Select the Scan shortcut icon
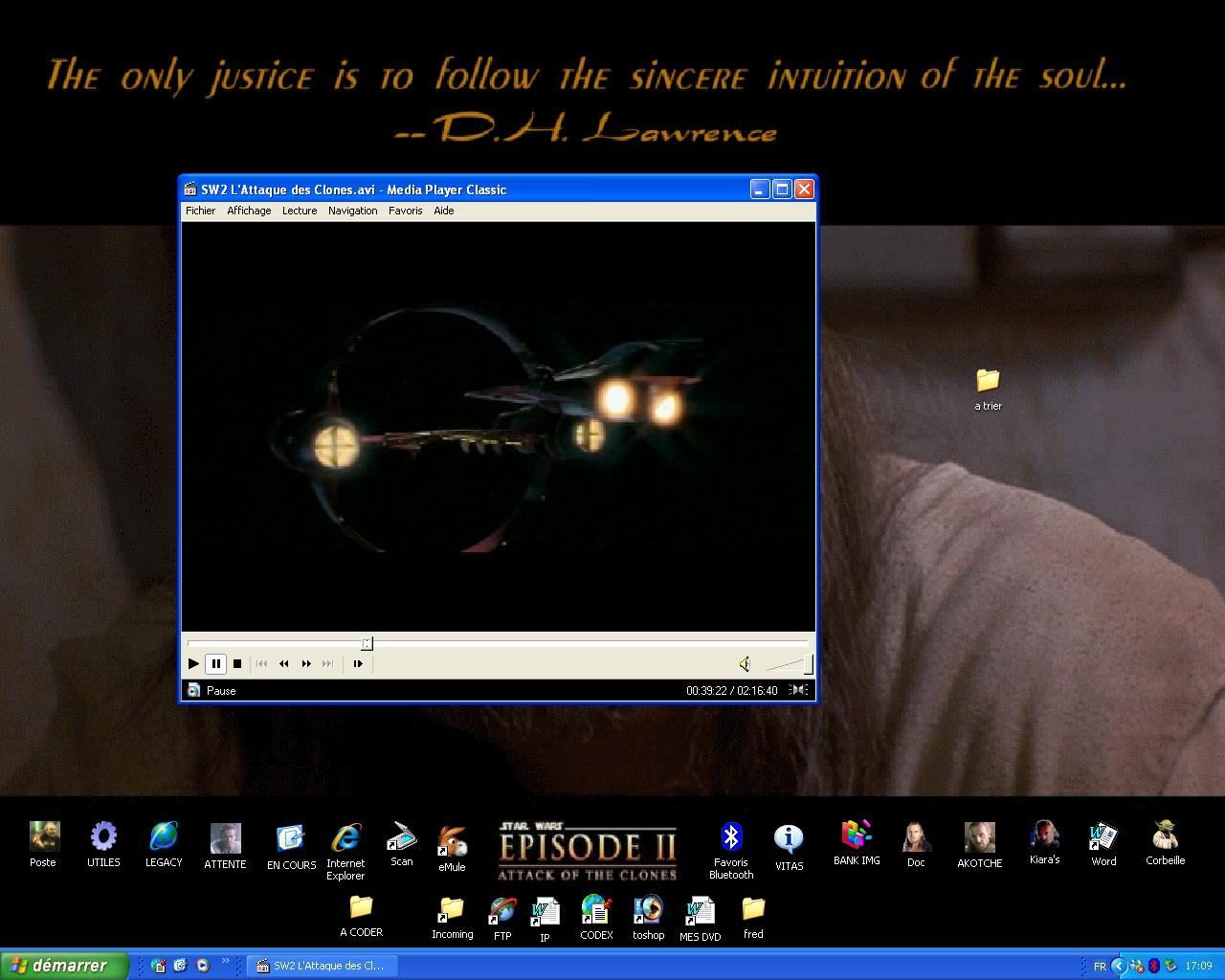The height and width of the screenshot is (980, 1225). point(401,844)
